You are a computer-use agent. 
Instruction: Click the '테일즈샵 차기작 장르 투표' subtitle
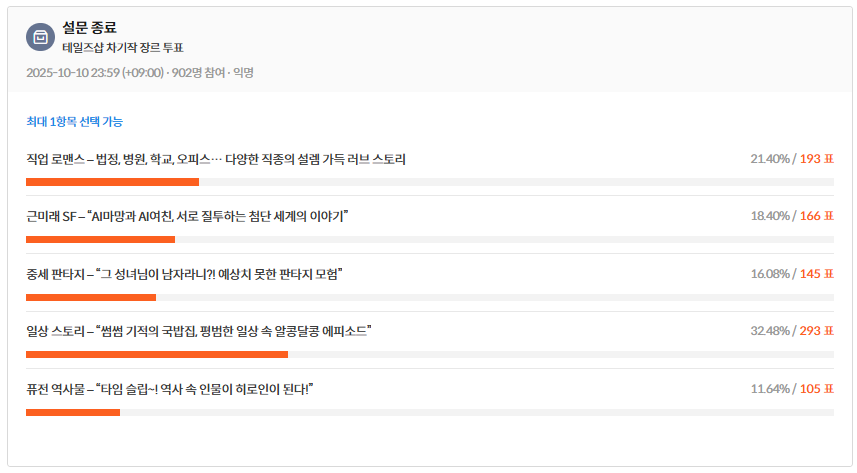[122, 48]
